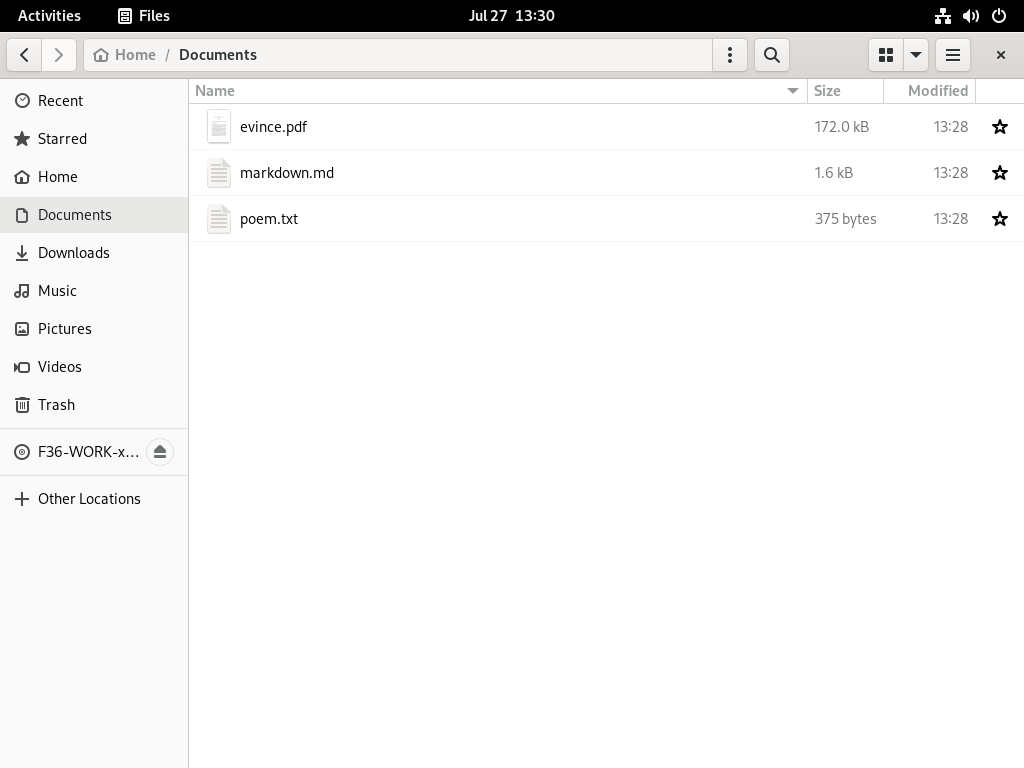The image size is (1024, 768).
Task: Select the poem.txt file name
Action: 268,219
